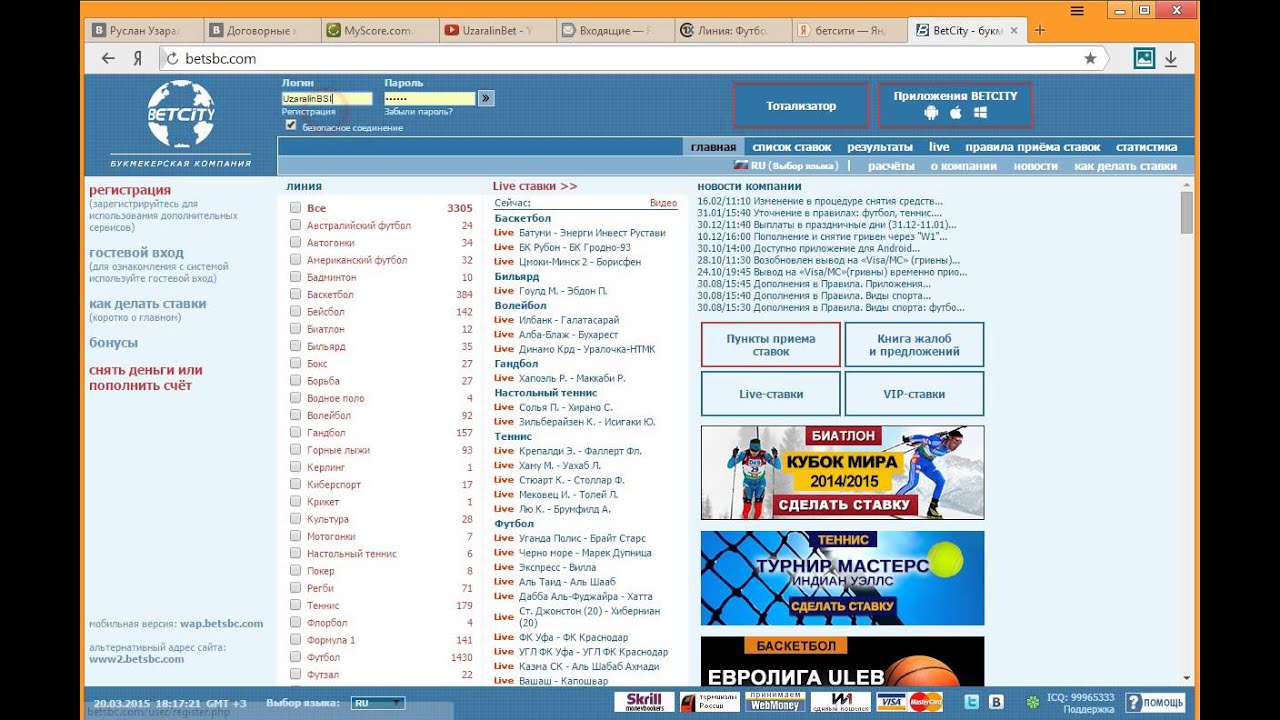
Task: Check the Австралийский футбол checkbox
Action: click(295, 225)
